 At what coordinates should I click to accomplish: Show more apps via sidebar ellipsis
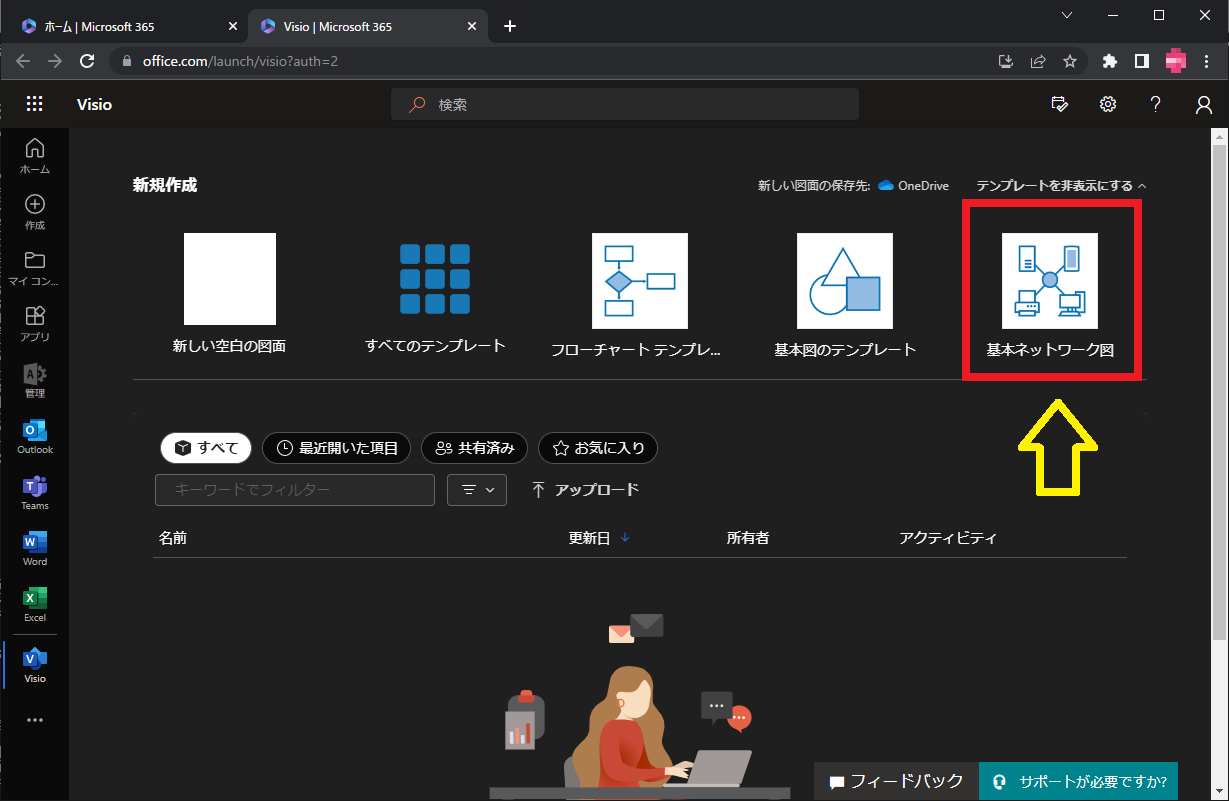(35, 720)
